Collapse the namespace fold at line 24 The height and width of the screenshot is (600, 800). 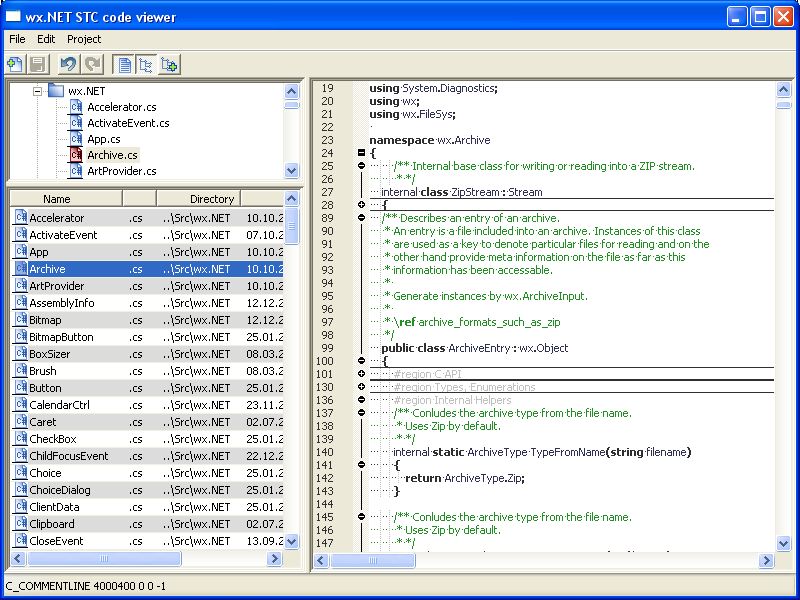361,153
